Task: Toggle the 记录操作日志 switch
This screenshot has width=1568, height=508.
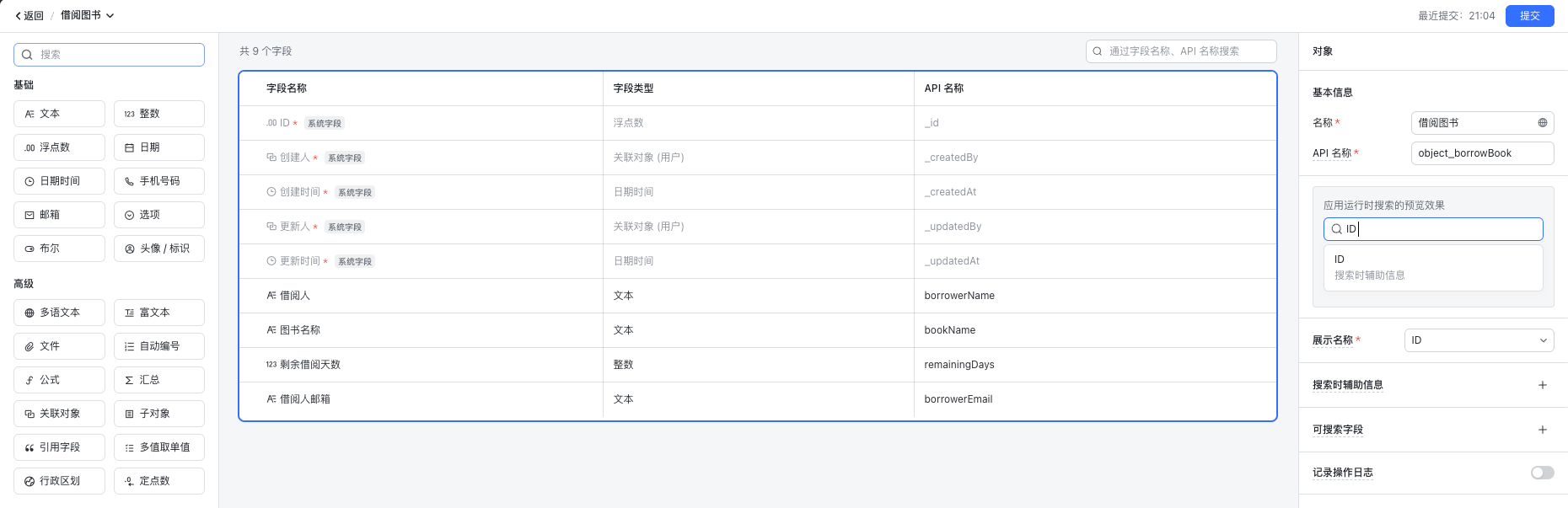Action: coord(1543,473)
